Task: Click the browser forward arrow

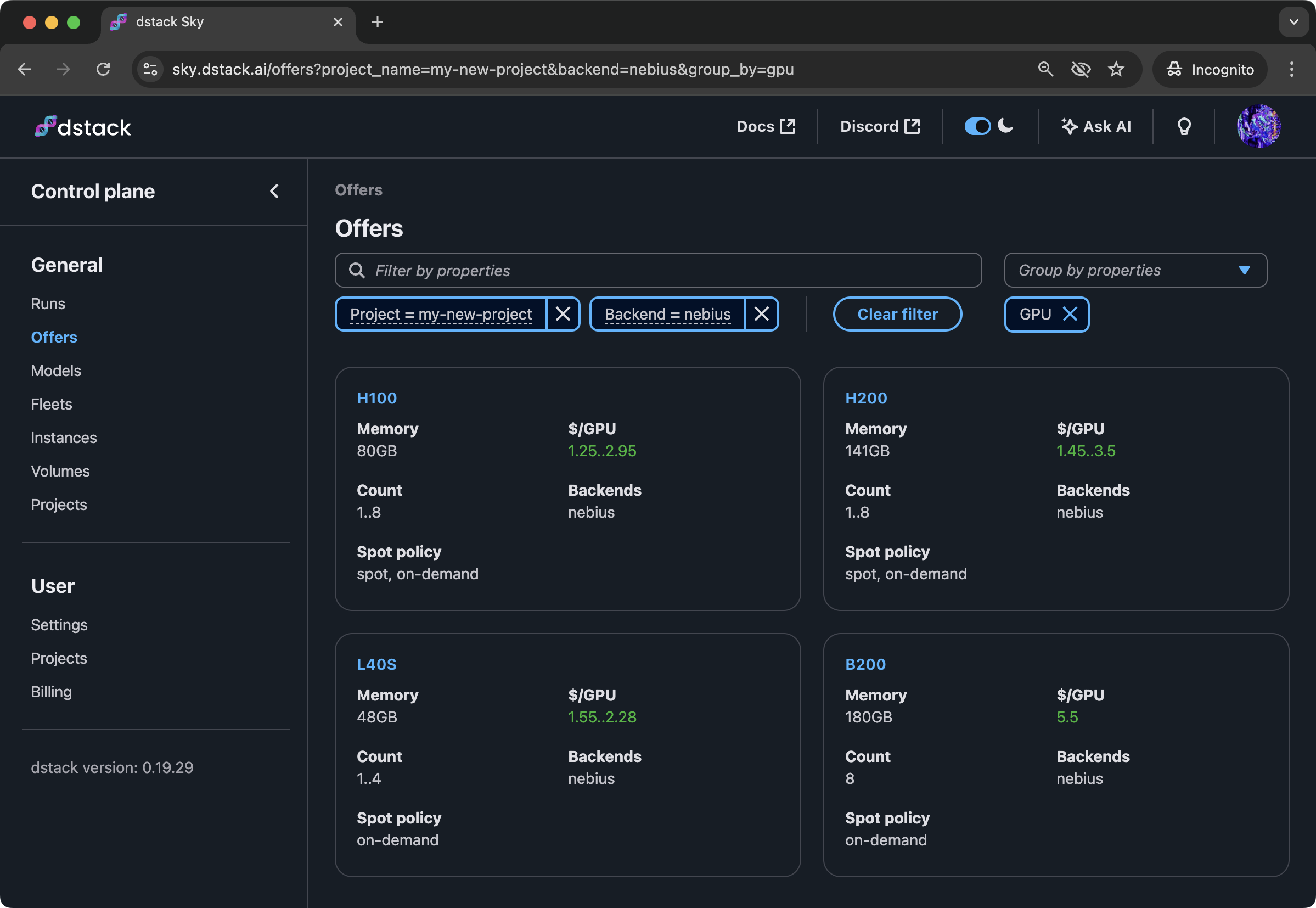Action: 63,69
